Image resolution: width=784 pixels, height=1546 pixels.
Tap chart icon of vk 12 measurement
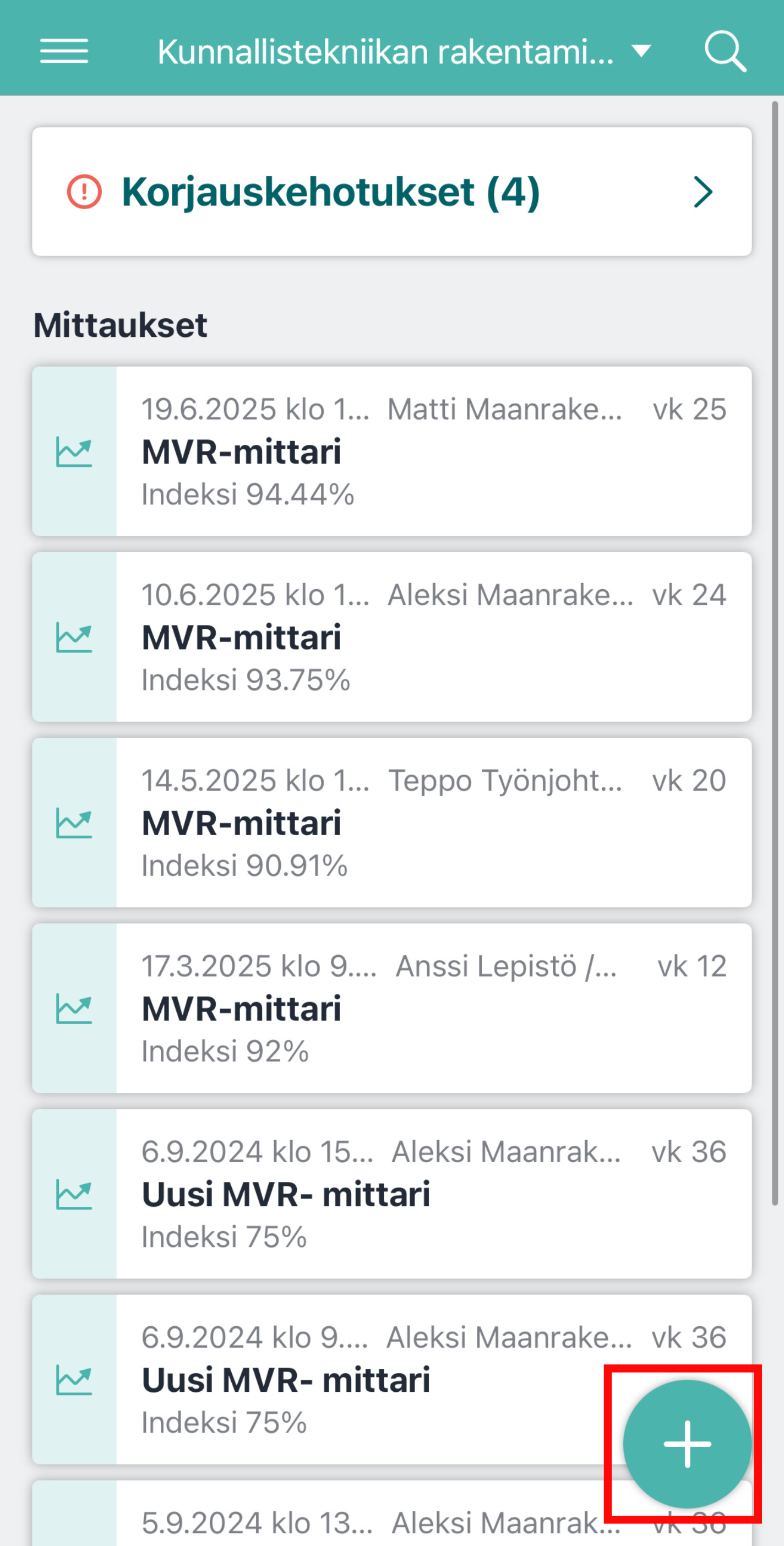[x=74, y=1008]
